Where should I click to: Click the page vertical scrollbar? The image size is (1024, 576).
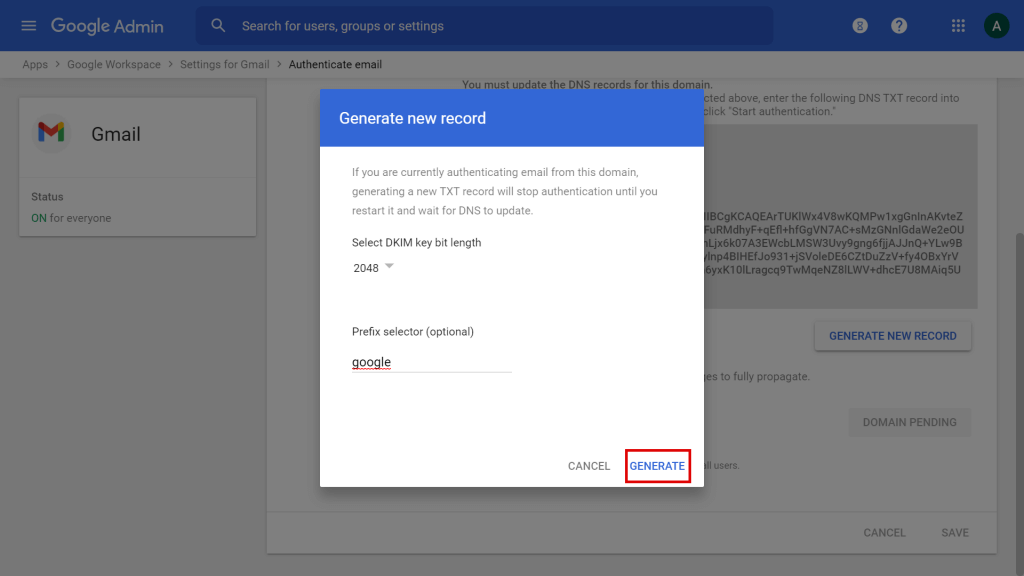tap(1019, 402)
